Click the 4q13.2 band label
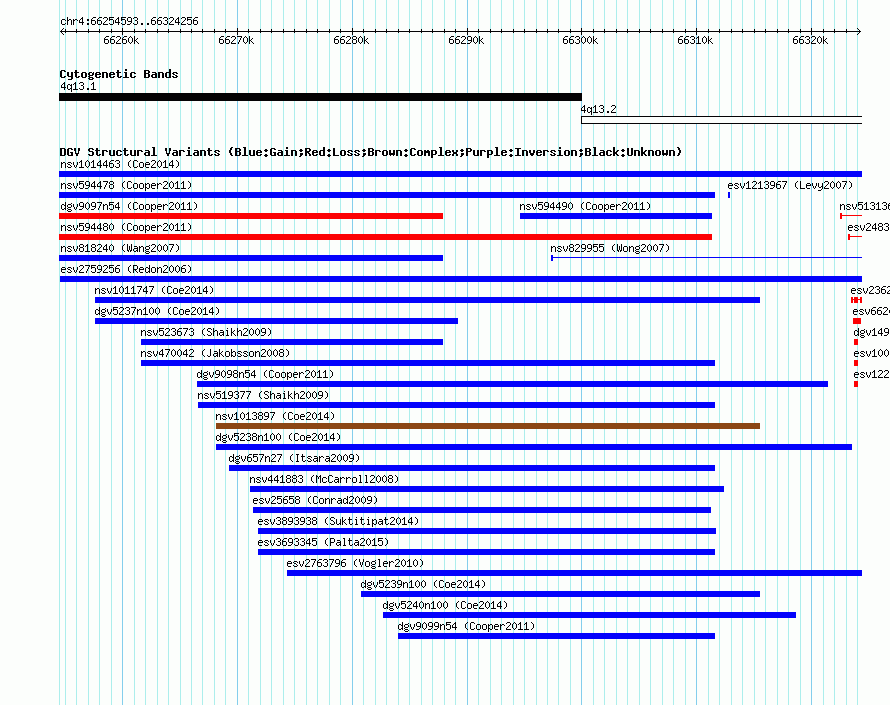Image resolution: width=890 pixels, height=705 pixels. pyautogui.click(x=598, y=109)
